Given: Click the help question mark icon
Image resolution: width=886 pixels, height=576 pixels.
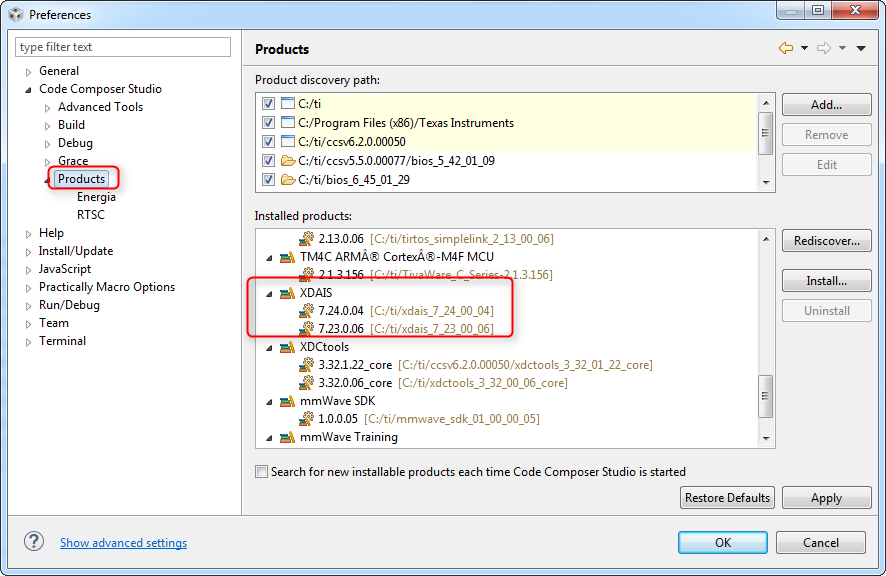Looking at the screenshot, I should tap(34, 542).
